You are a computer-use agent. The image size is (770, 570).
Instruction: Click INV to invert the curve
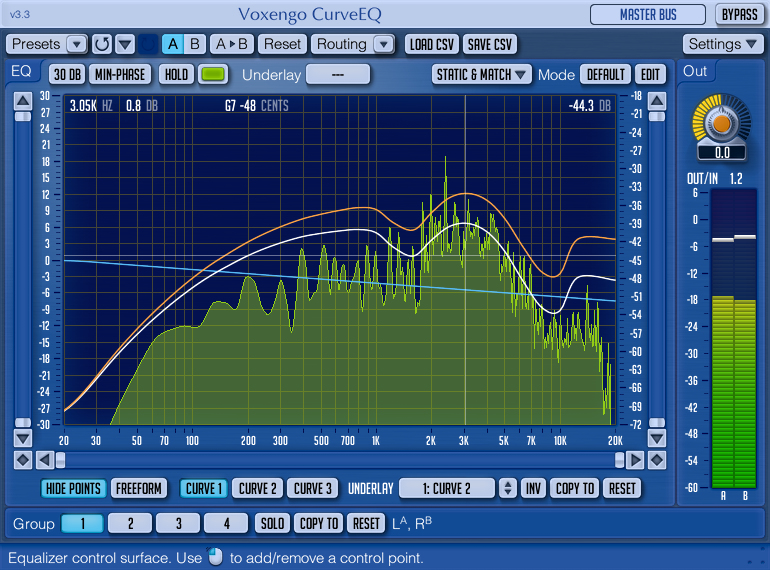tap(533, 489)
